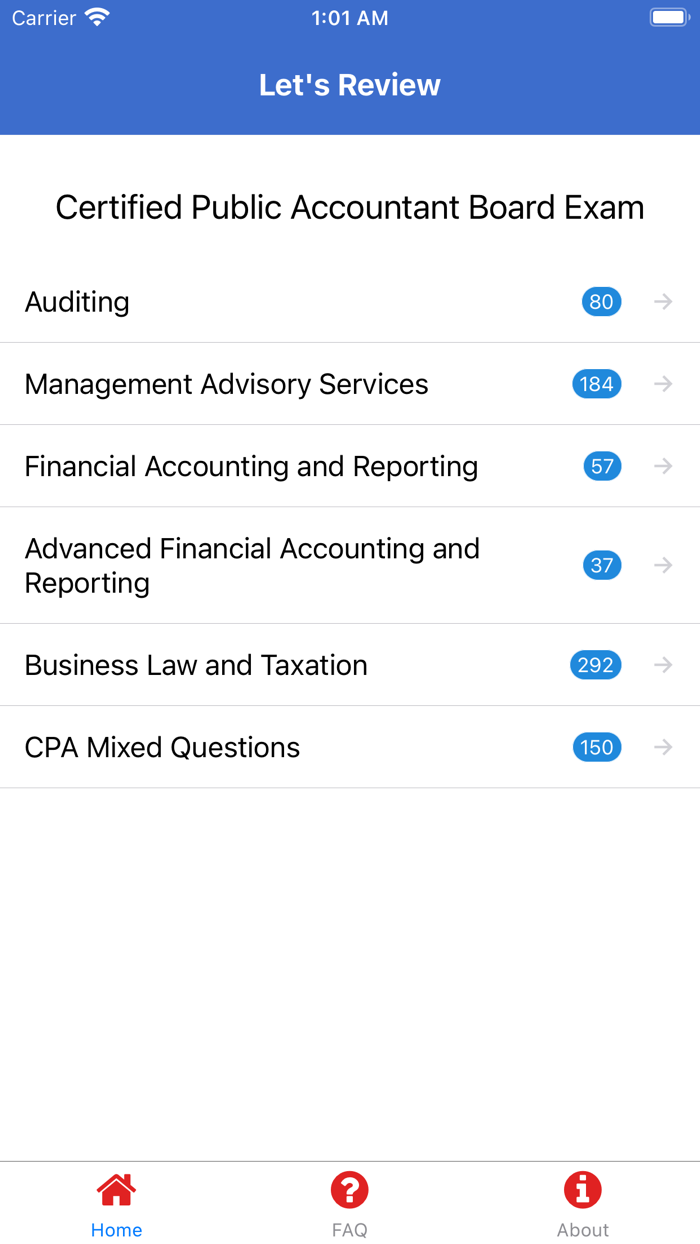Screen dimensions: 700x1244
Task: Tap the CPA Mixed Questions 150 badge
Action: [596, 747]
